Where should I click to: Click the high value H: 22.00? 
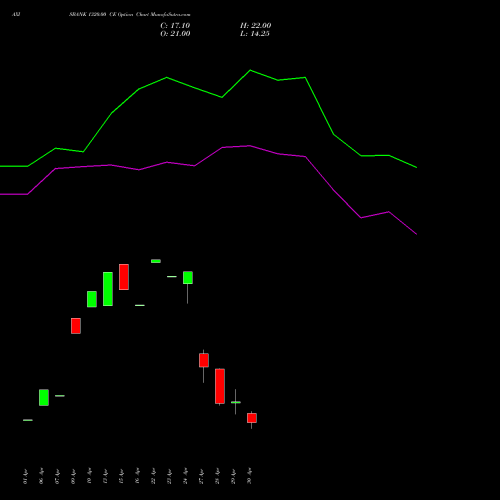[x=255, y=26]
